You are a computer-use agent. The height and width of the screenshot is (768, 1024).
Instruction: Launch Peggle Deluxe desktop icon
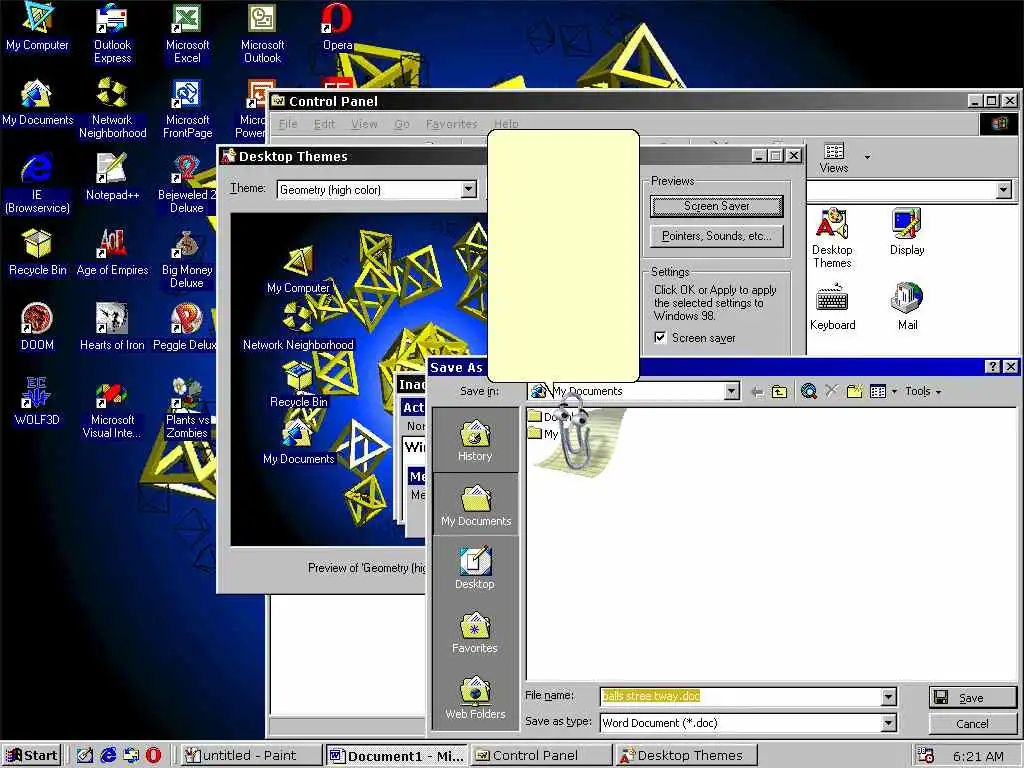(185, 327)
